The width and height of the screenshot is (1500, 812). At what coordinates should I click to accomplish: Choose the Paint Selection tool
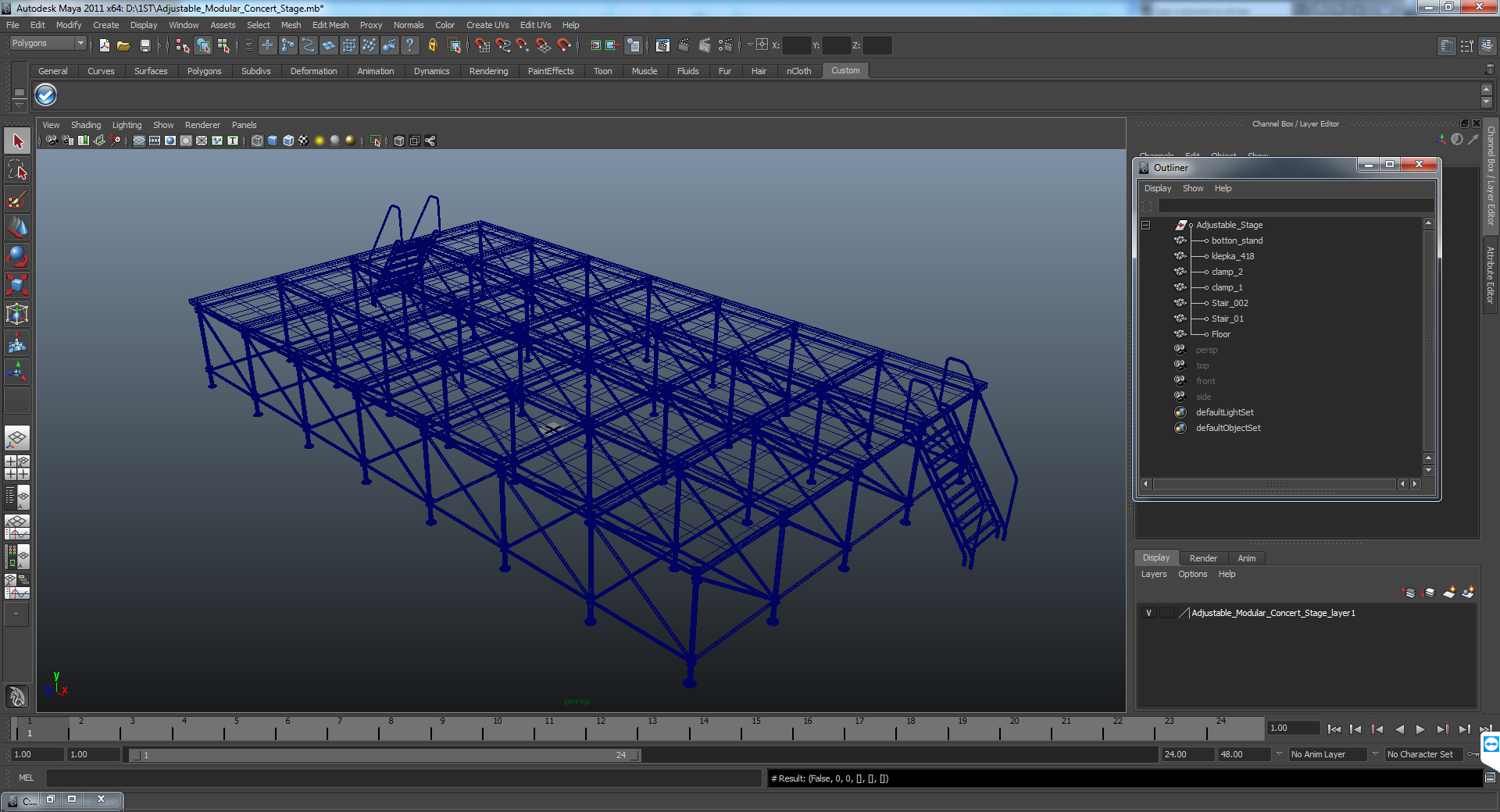coord(17,199)
